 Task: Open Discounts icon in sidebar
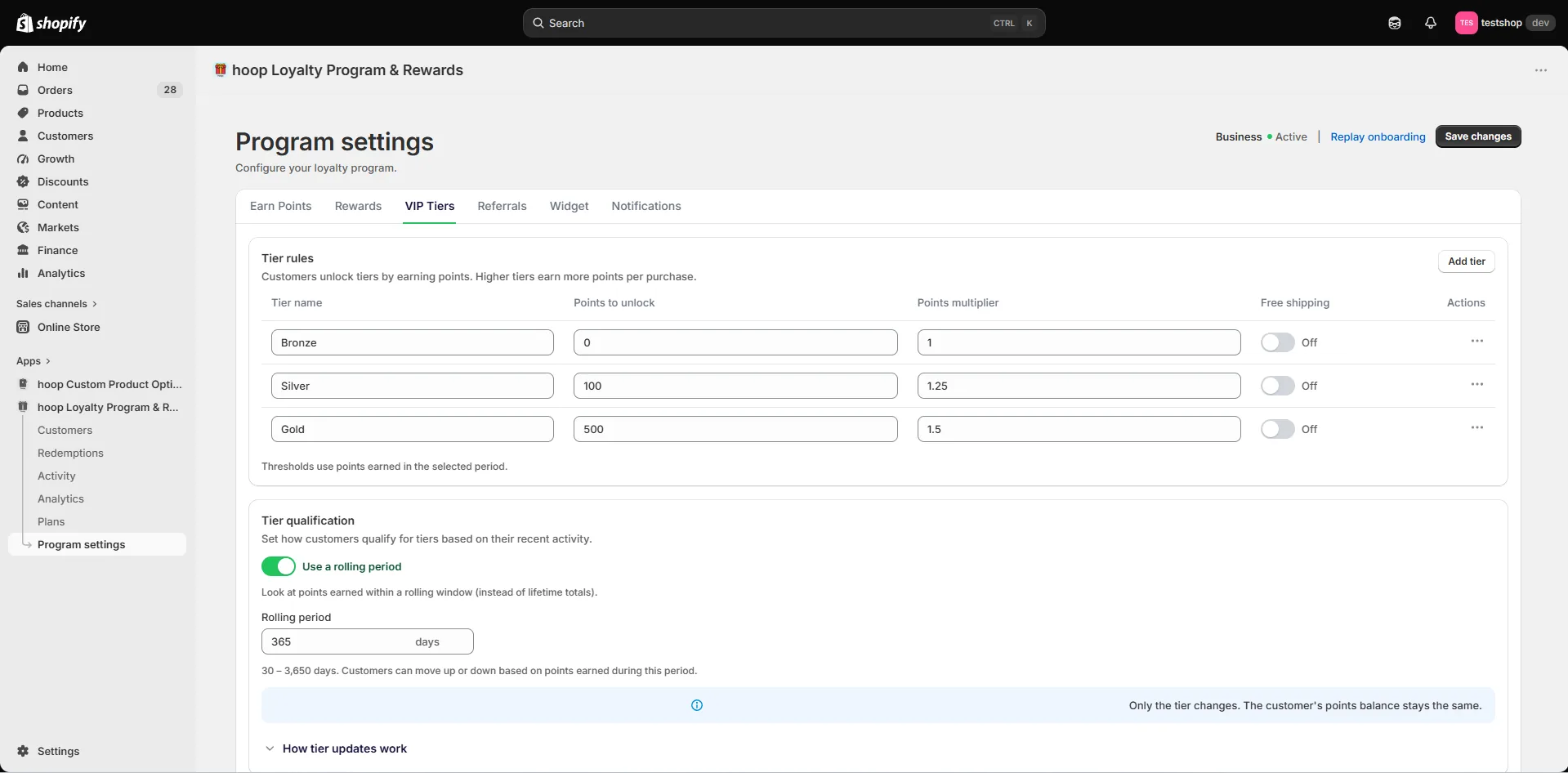23,181
